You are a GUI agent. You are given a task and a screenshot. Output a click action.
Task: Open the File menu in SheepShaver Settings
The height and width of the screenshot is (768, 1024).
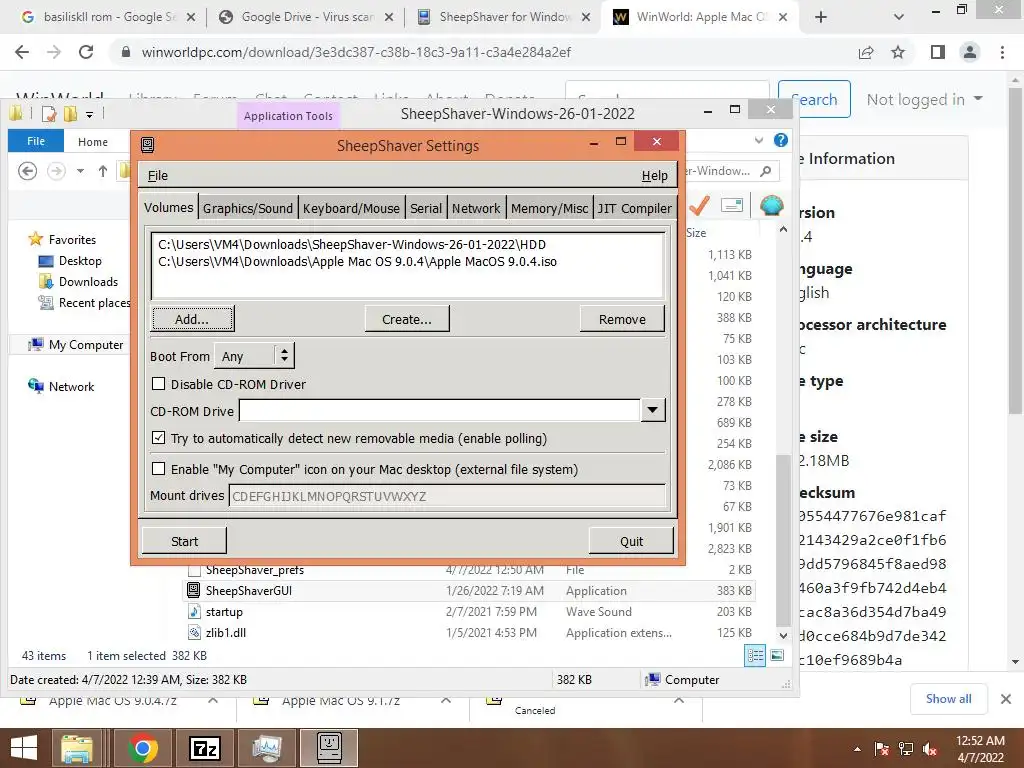click(x=157, y=176)
